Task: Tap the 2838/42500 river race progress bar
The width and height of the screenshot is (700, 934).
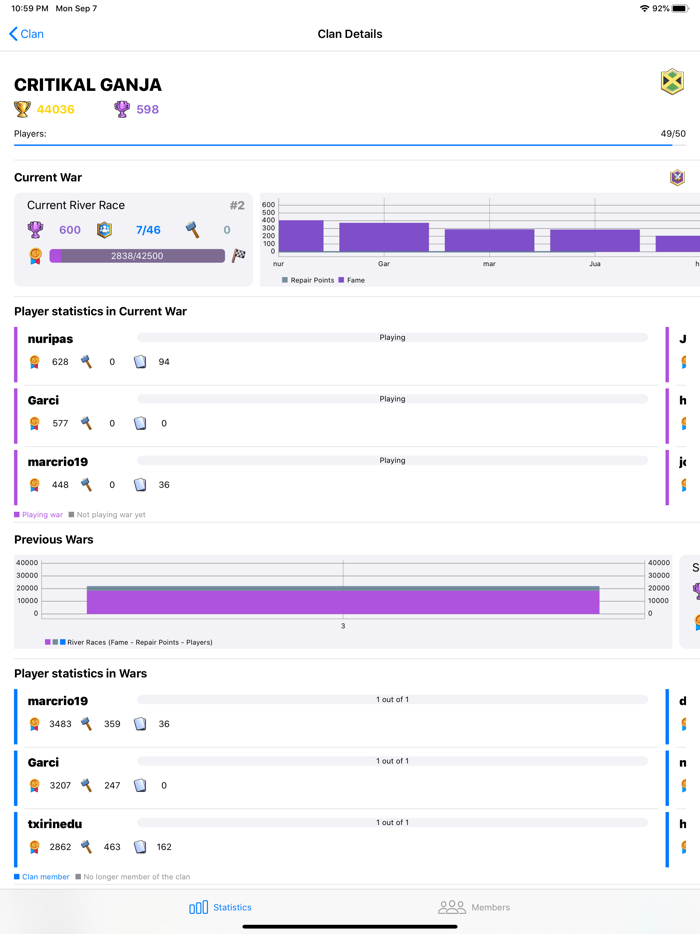Action: 138,256
